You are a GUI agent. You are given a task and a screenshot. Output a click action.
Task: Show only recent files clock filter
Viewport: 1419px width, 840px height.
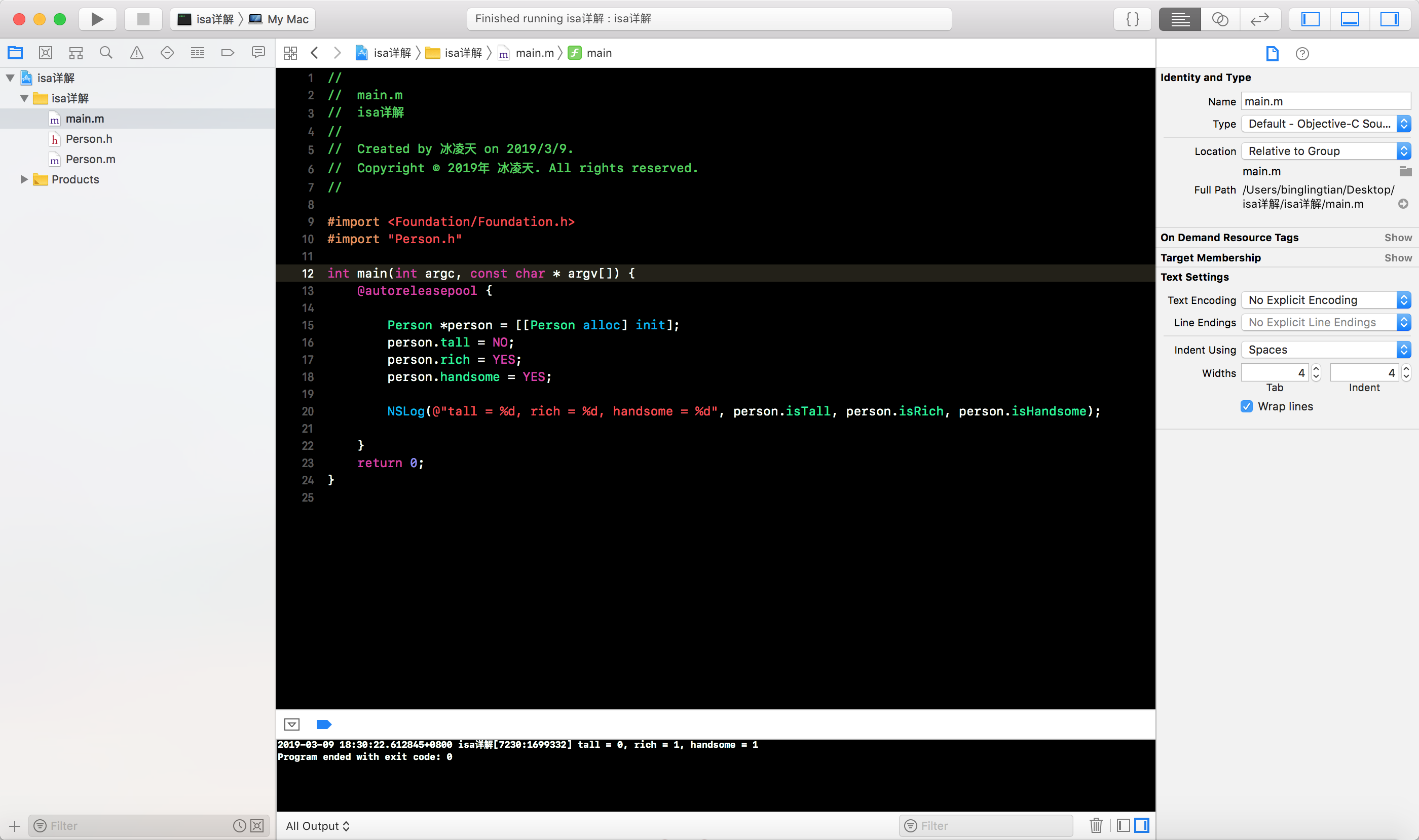(240, 826)
